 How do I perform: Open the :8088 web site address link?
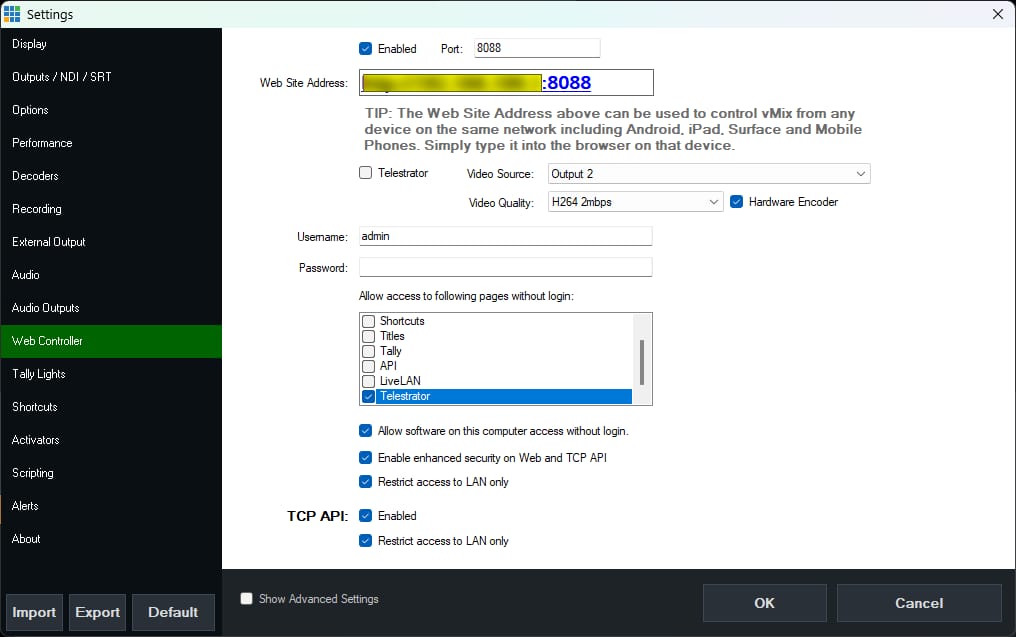point(567,82)
